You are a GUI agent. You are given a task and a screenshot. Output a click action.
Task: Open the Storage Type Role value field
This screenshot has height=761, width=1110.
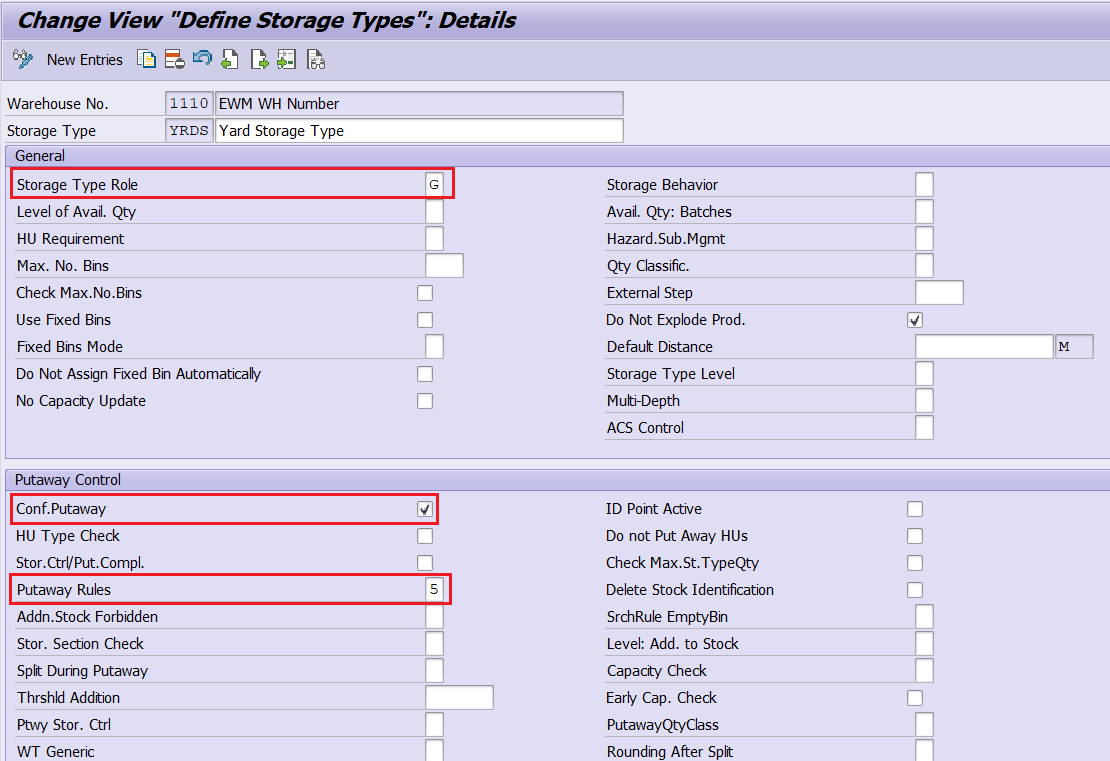pos(434,185)
